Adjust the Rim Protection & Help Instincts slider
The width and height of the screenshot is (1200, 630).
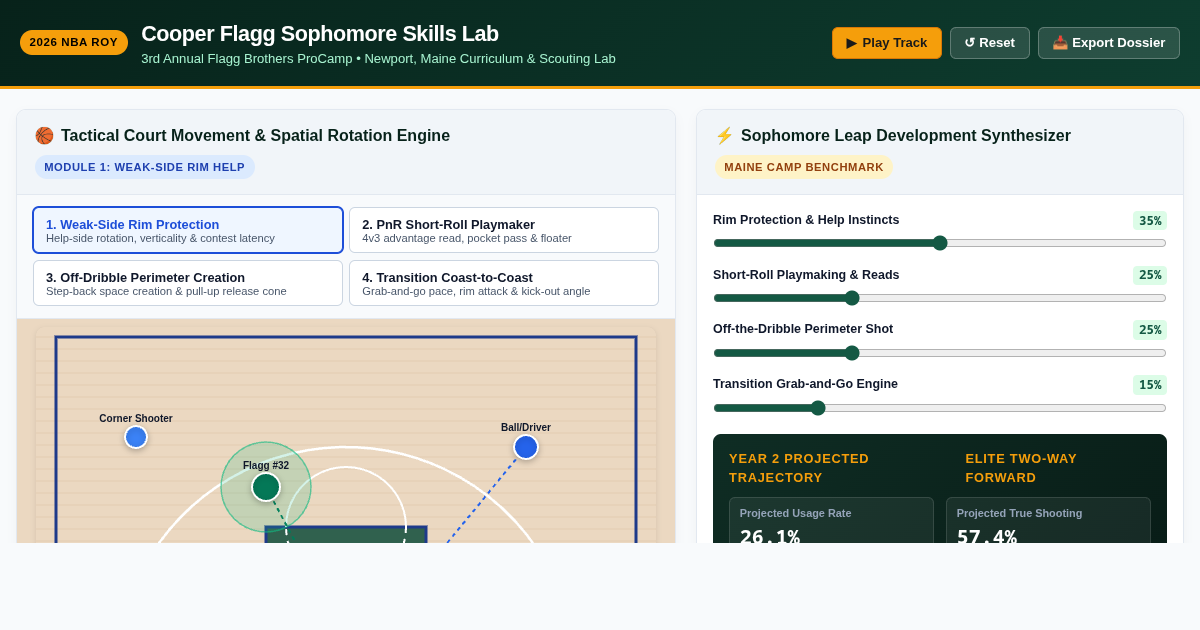(939, 243)
